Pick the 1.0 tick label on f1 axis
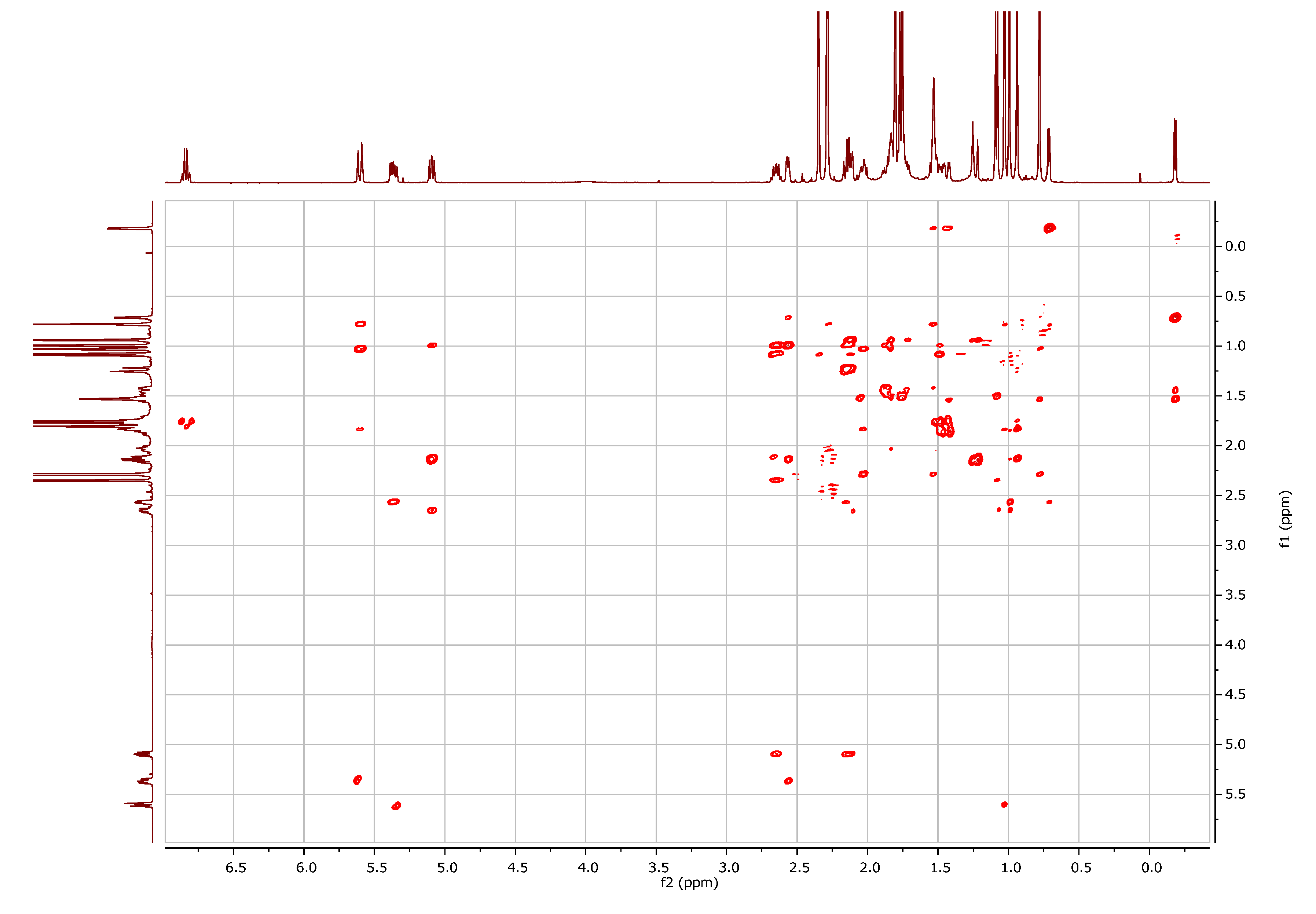Viewport: 1316px width, 914px height. pyautogui.click(x=1235, y=346)
